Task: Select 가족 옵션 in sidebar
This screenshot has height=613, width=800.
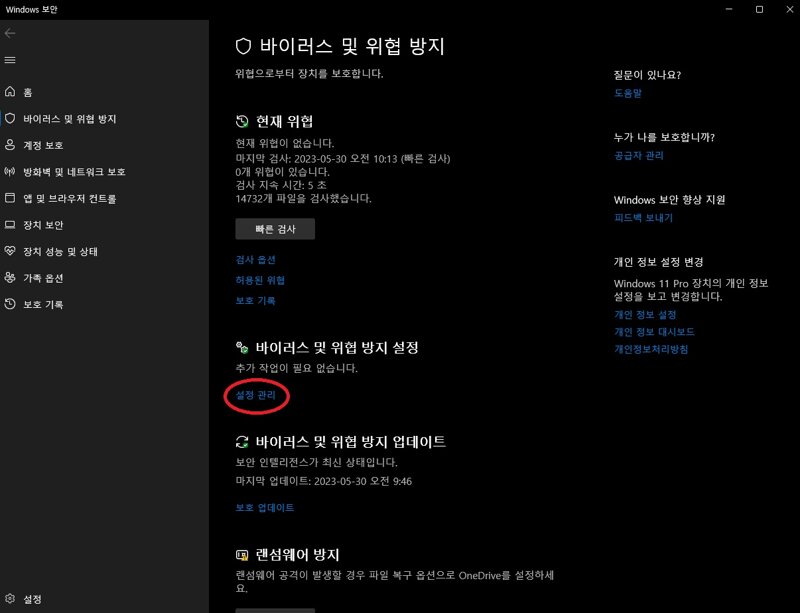Action: [43, 278]
